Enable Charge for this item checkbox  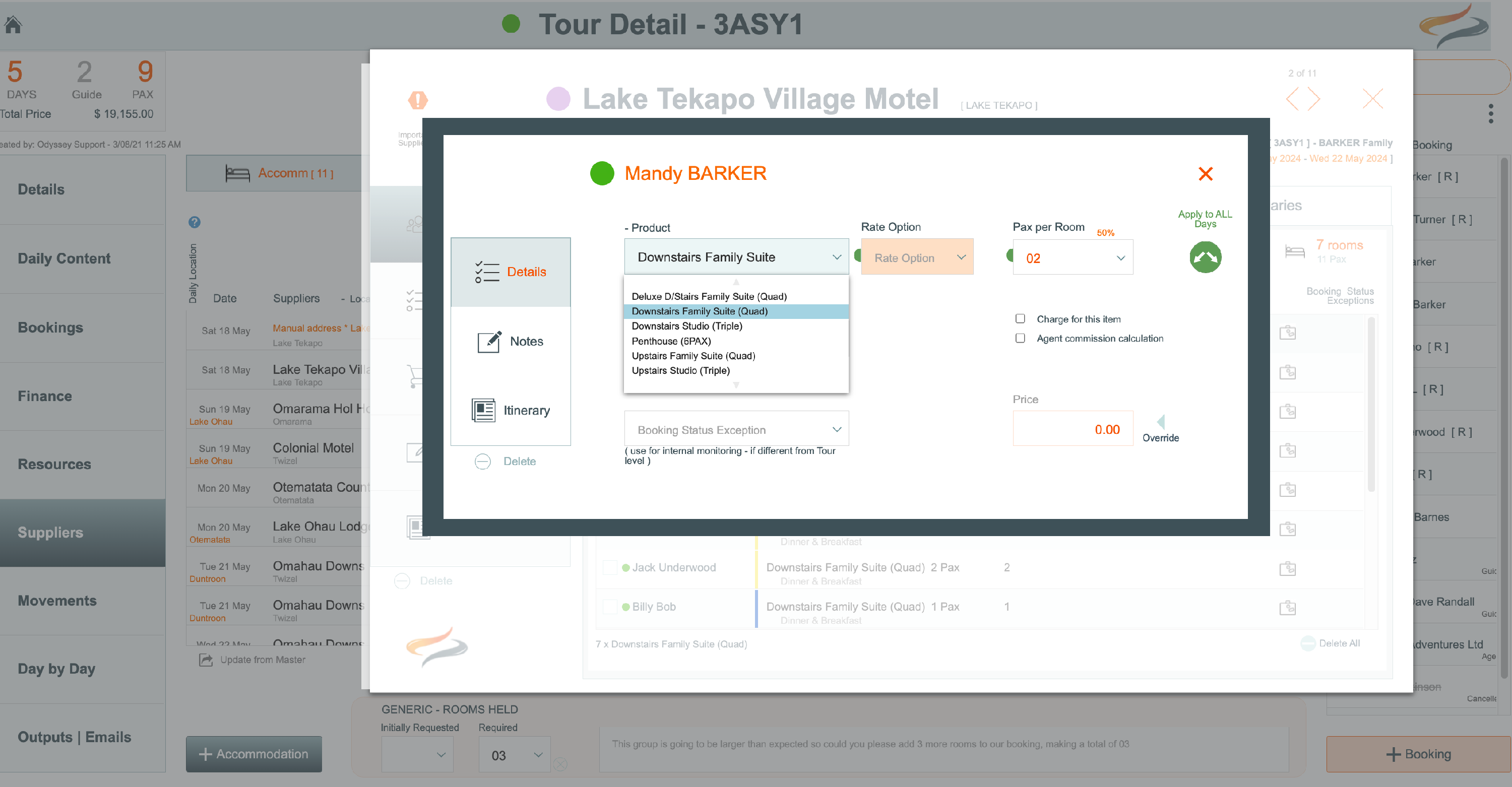[1020, 318]
